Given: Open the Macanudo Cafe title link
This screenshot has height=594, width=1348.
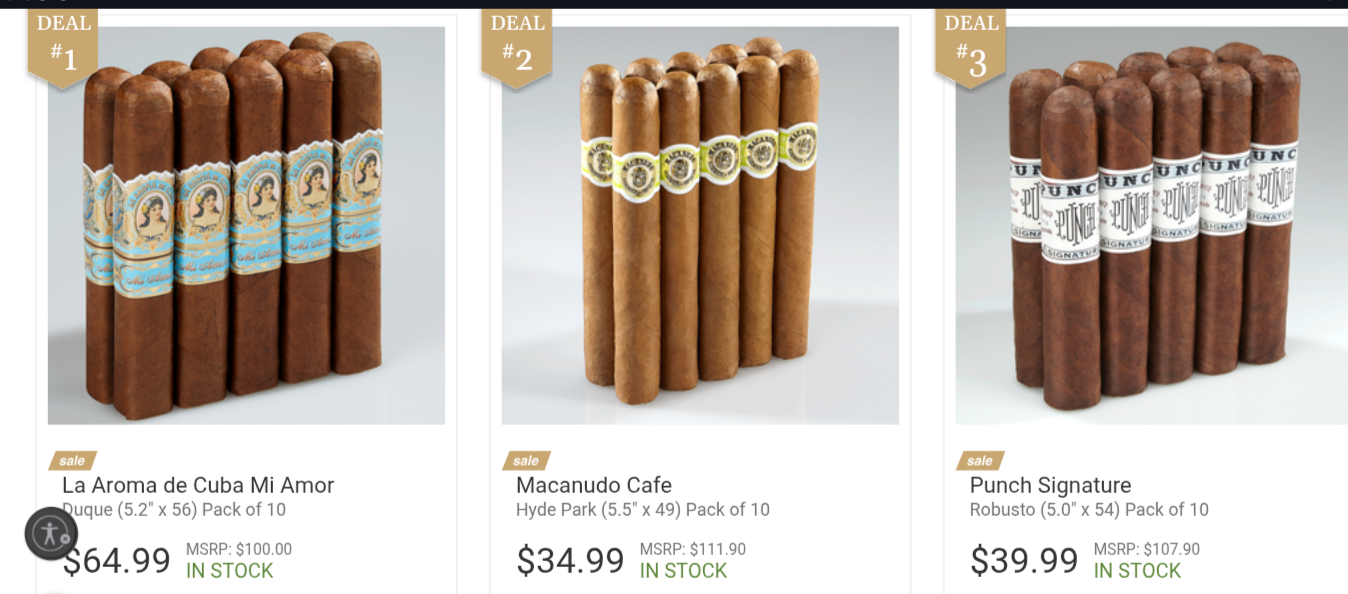Looking at the screenshot, I should tap(594, 485).
